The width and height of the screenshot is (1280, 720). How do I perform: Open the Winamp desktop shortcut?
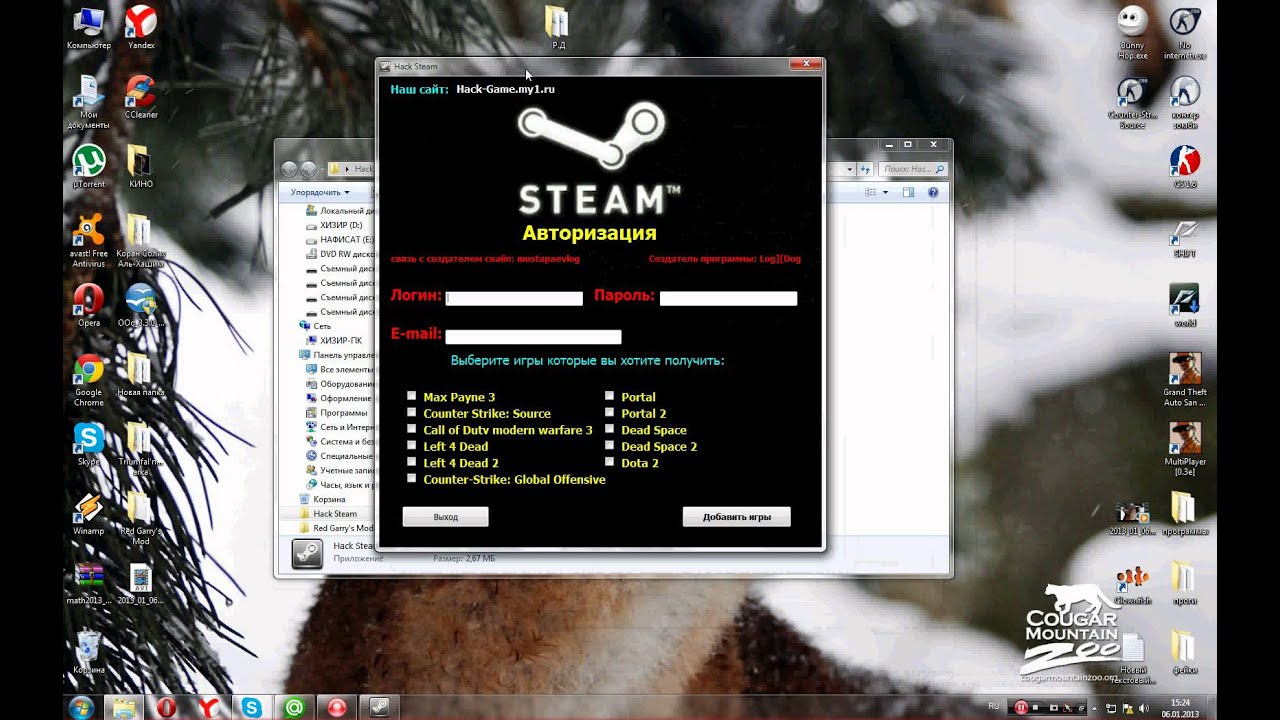(x=88, y=513)
